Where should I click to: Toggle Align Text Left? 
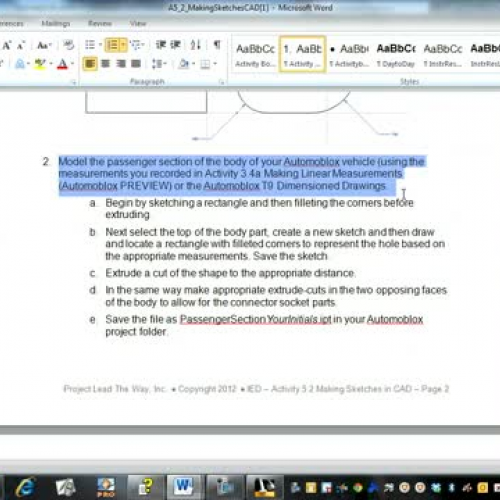click(90, 63)
